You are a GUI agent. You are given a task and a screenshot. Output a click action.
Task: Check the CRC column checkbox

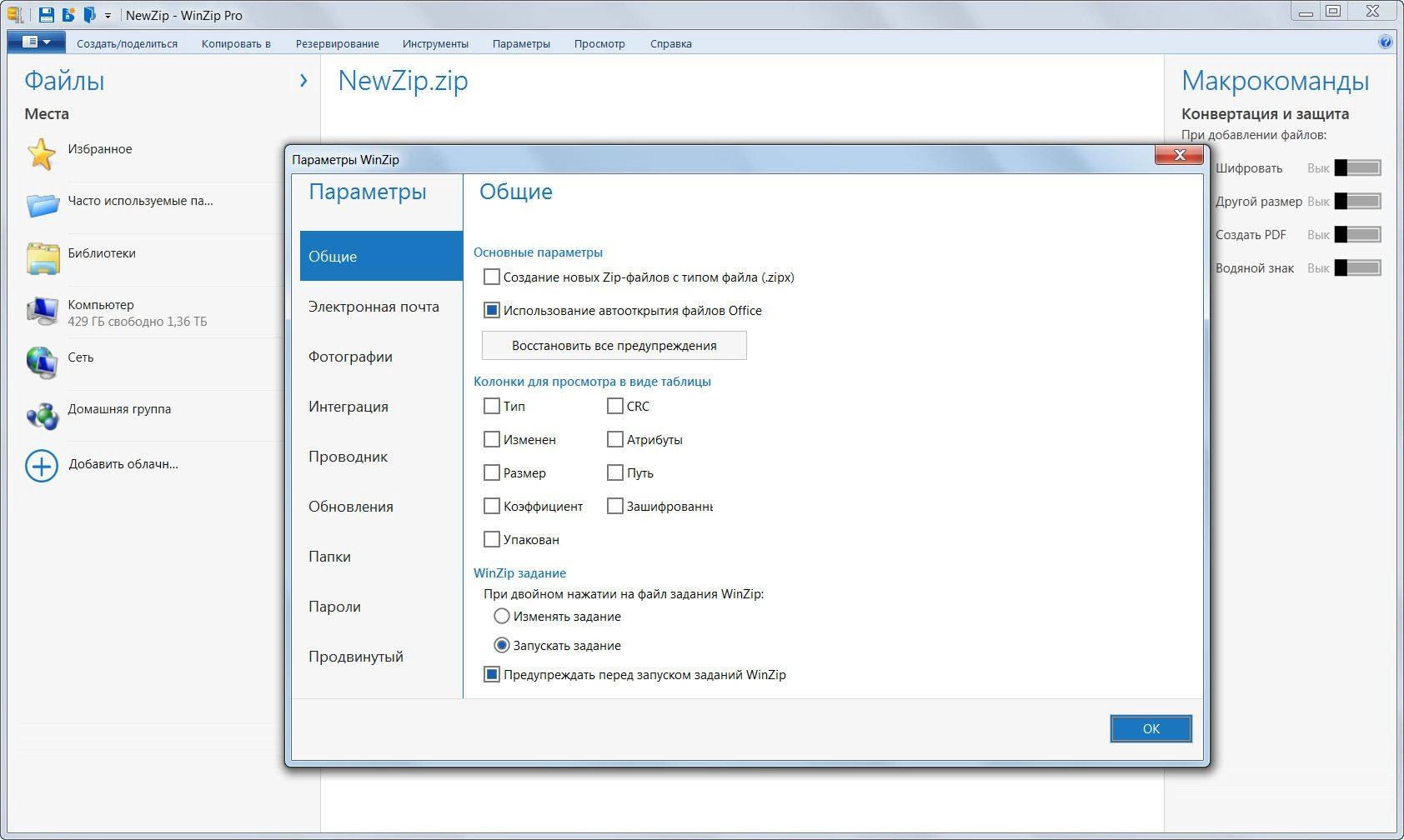(615, 406)
